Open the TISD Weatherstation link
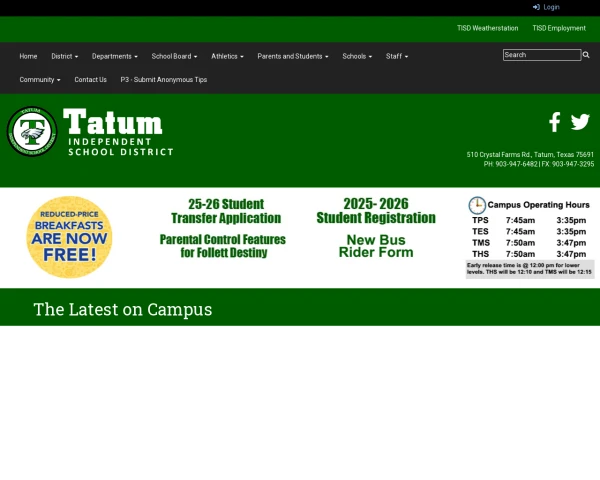The width and height of the screenshot is (600, 480). point(488,28)
